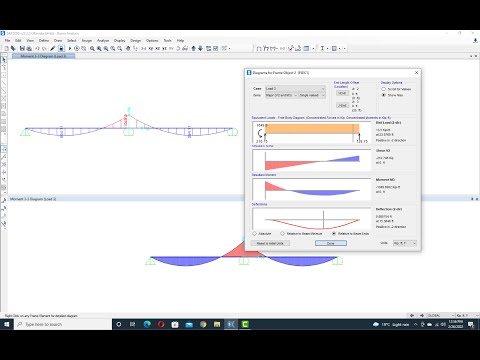
Task: Click the Run Analysis play icon
Action: click(70, 49)
